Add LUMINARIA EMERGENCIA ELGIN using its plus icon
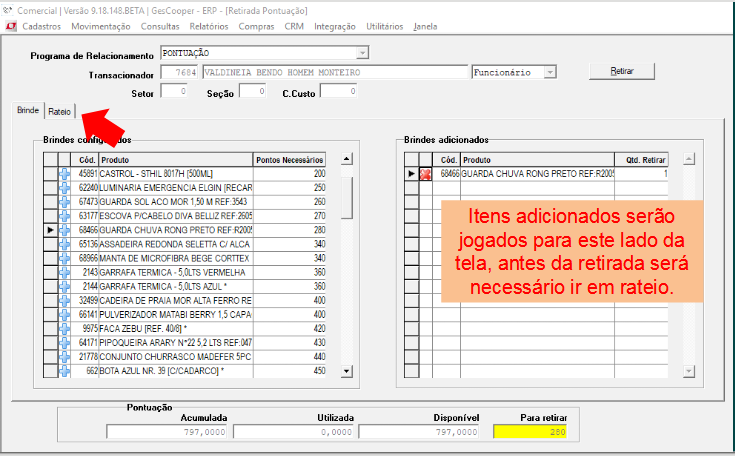 [x=65, y=188]
